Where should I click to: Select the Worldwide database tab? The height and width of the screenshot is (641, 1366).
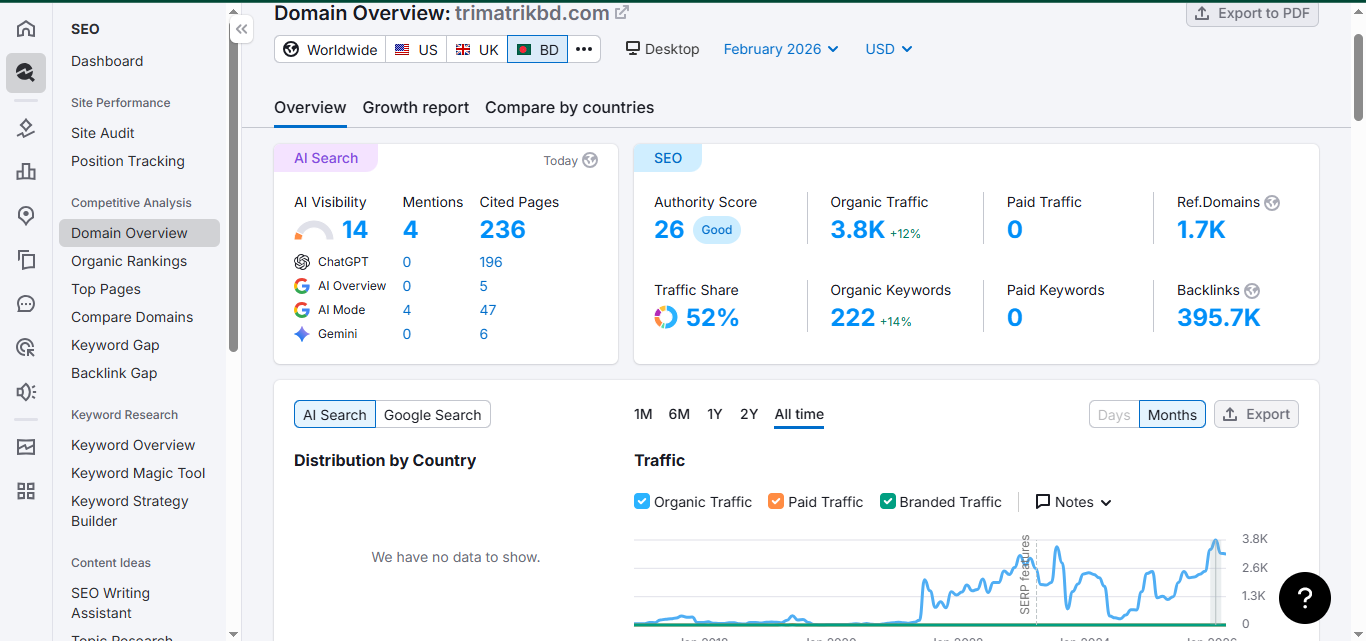(x=331, y=49)
